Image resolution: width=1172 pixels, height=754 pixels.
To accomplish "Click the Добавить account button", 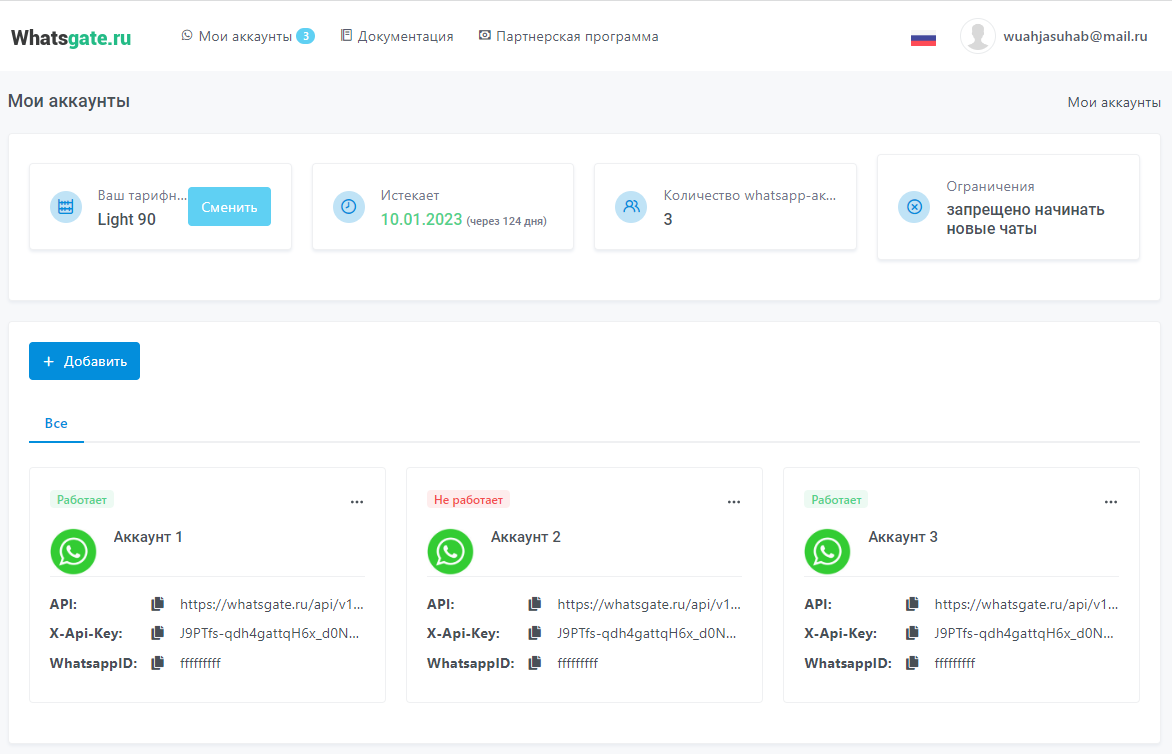I will 84,361.
